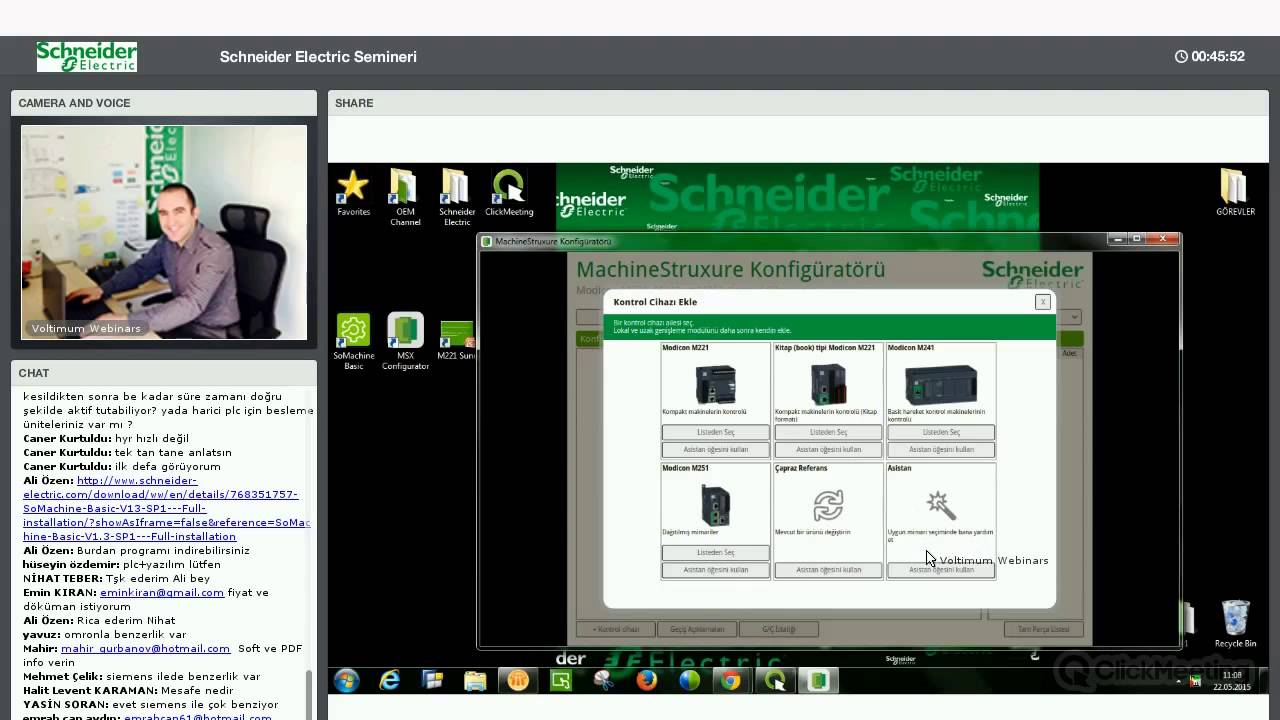Open M221 Sunu desktop file

[x=456, y=340]
